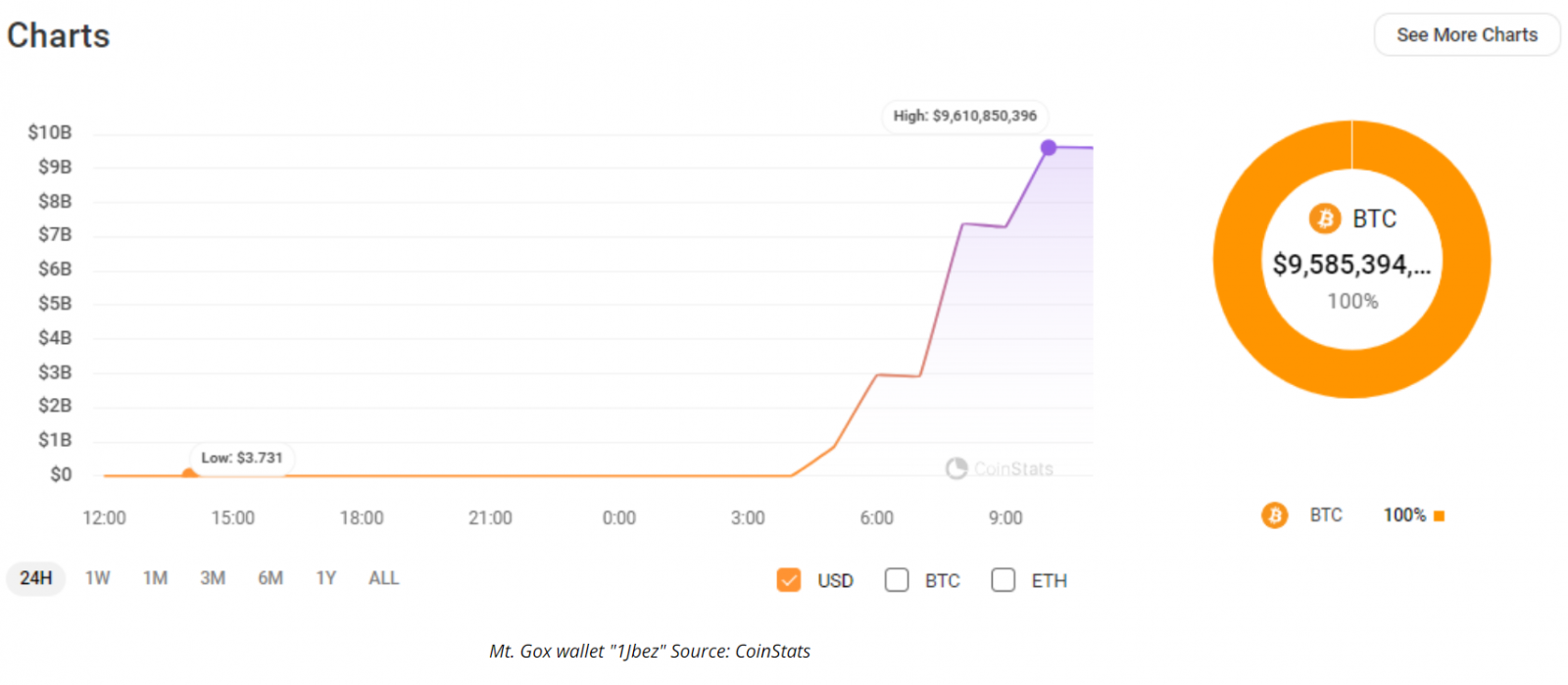This screenshot has height=685, width=1568.
Task: Enable the ETH currency checkbox
Action: point(1004,580)
